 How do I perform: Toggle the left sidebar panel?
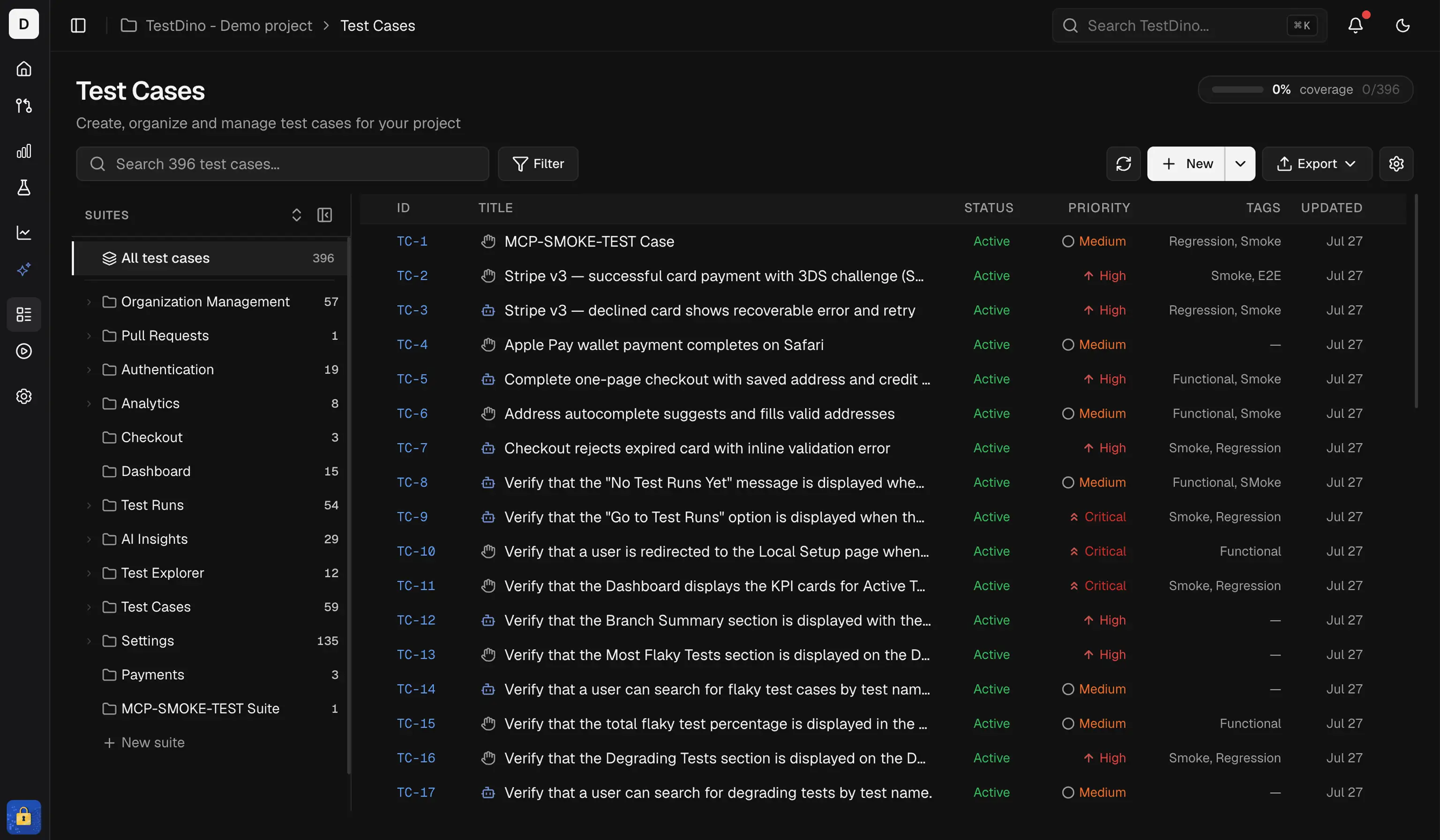78,25
